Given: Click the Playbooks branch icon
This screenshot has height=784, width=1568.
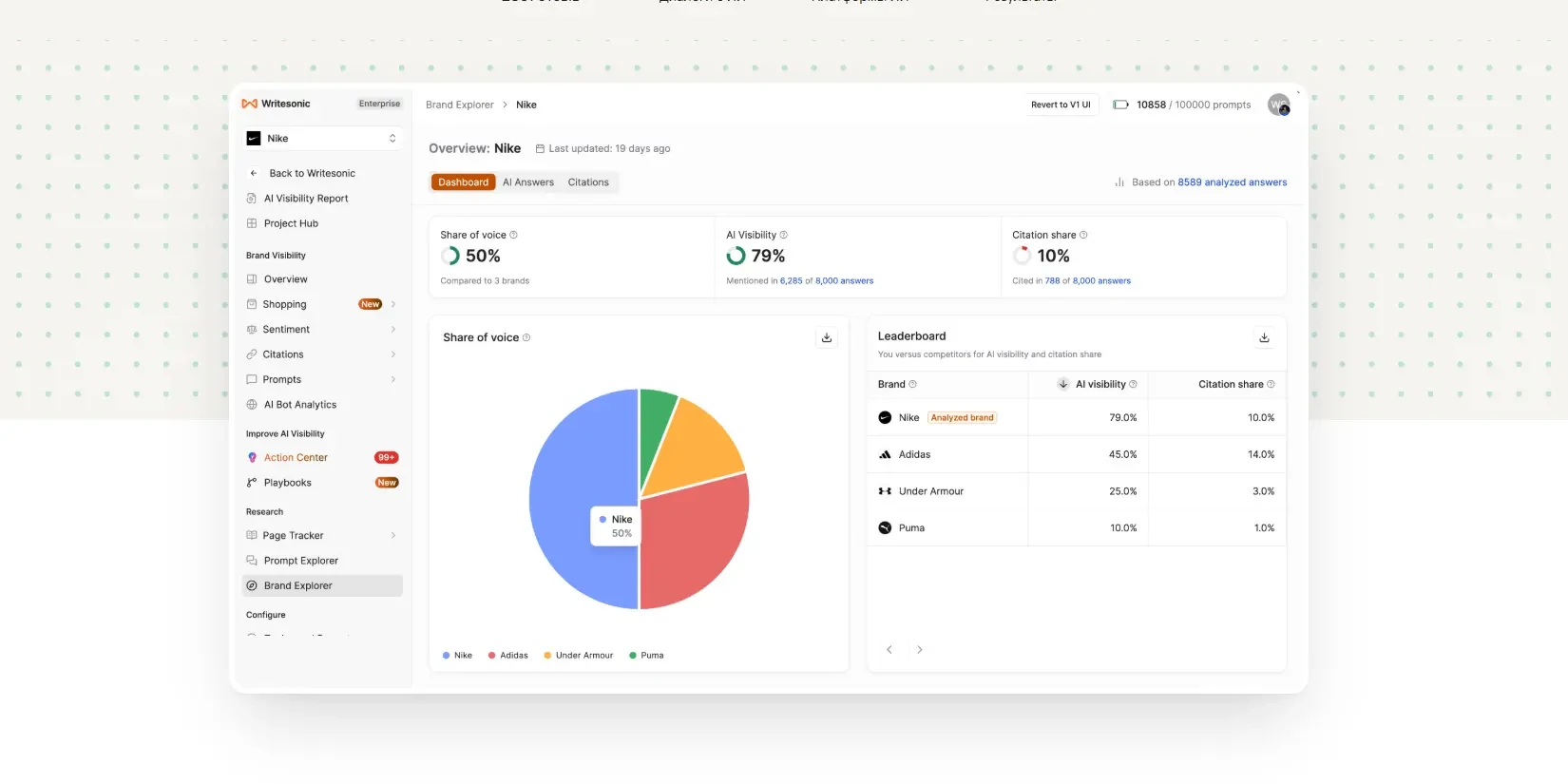Looking at the screenshot, I should pyautogui.click(x=252, y=483).
